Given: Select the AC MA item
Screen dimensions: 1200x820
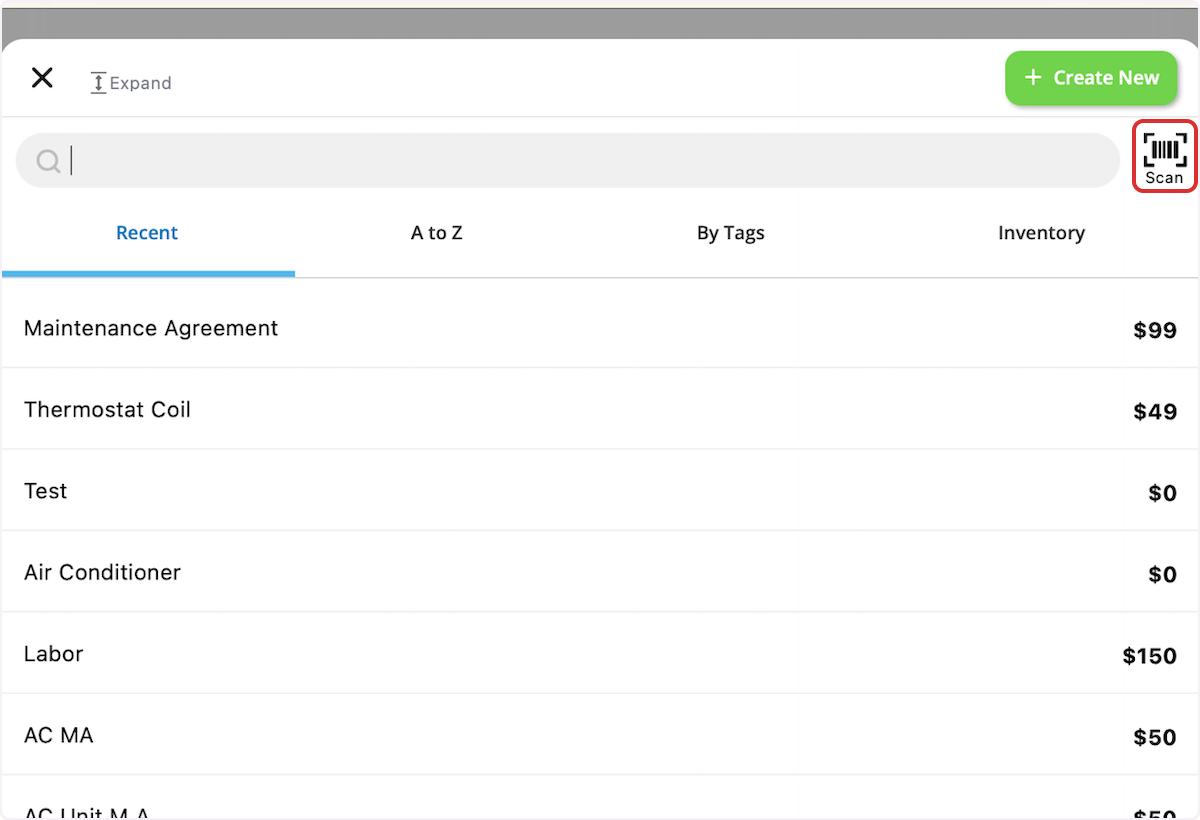Looking at the screenshot, I should [x=600, y=735].
